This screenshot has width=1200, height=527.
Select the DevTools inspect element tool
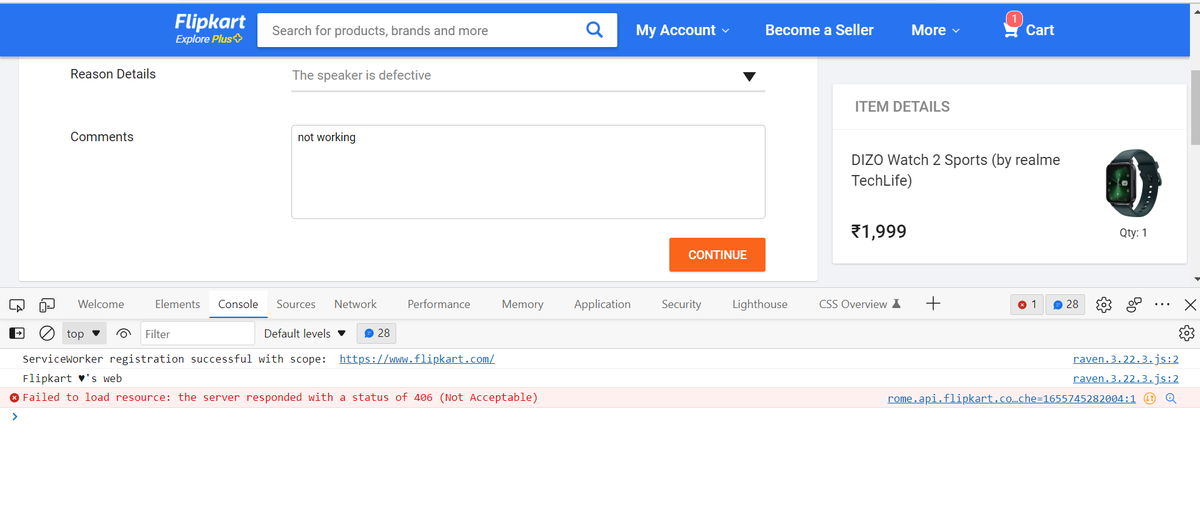point(17,304)
